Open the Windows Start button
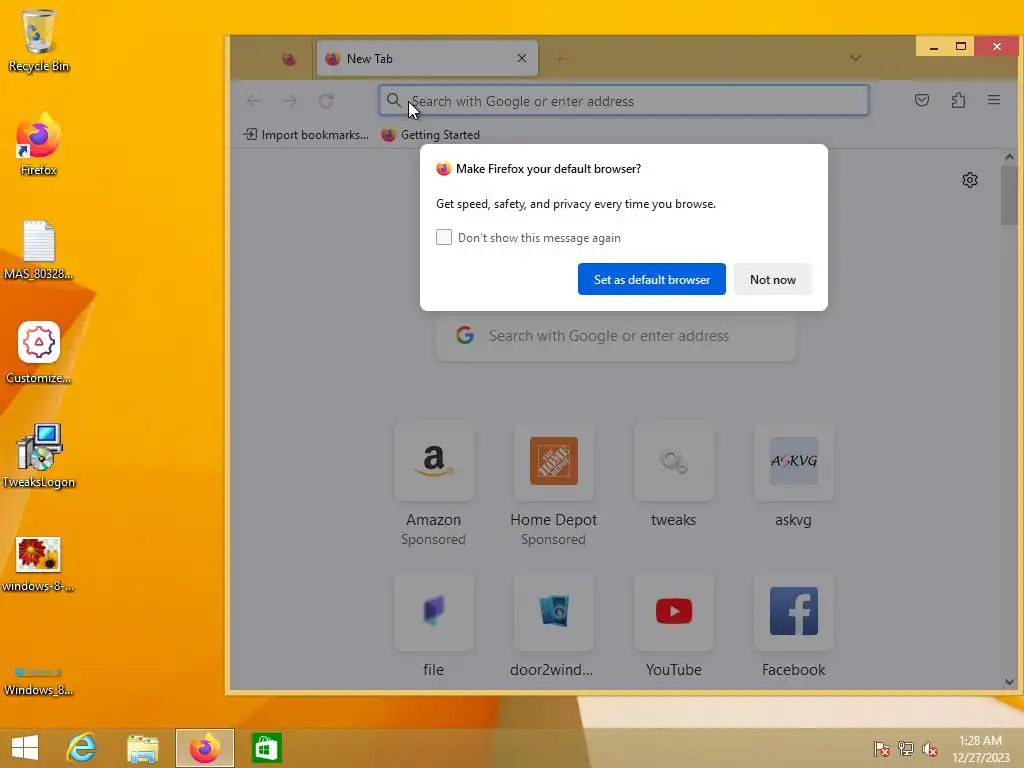The height and width of the screenshot is (768, 1024). pyautogui.click(x=25, y=748)
